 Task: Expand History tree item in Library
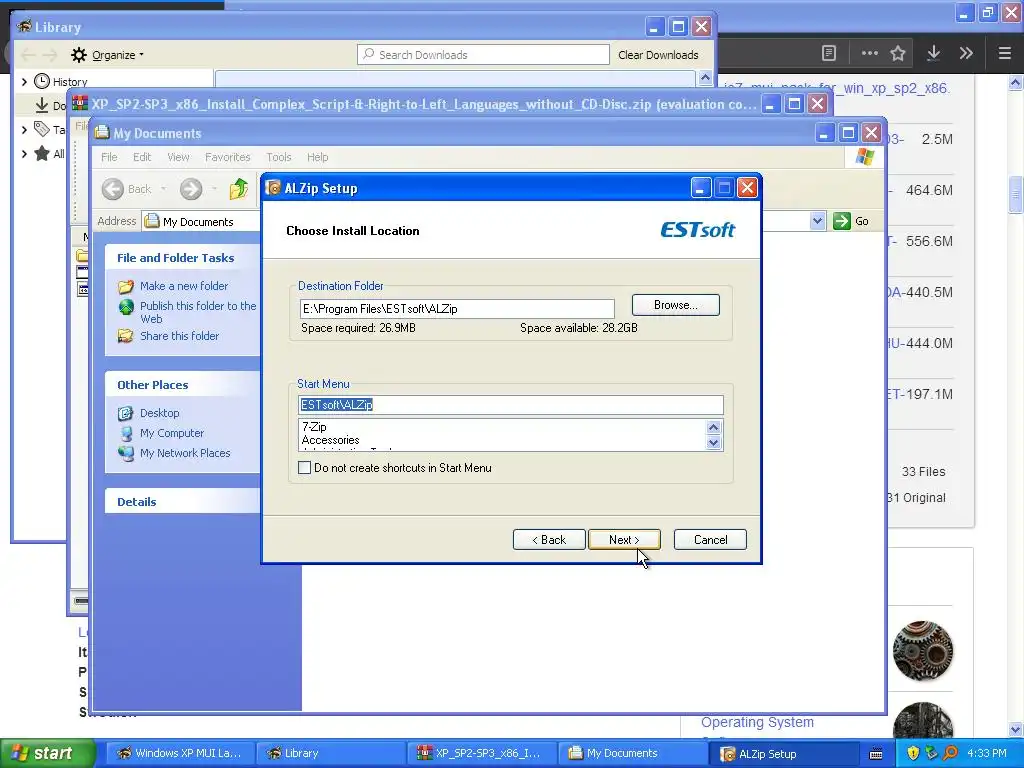click(24, 82)
